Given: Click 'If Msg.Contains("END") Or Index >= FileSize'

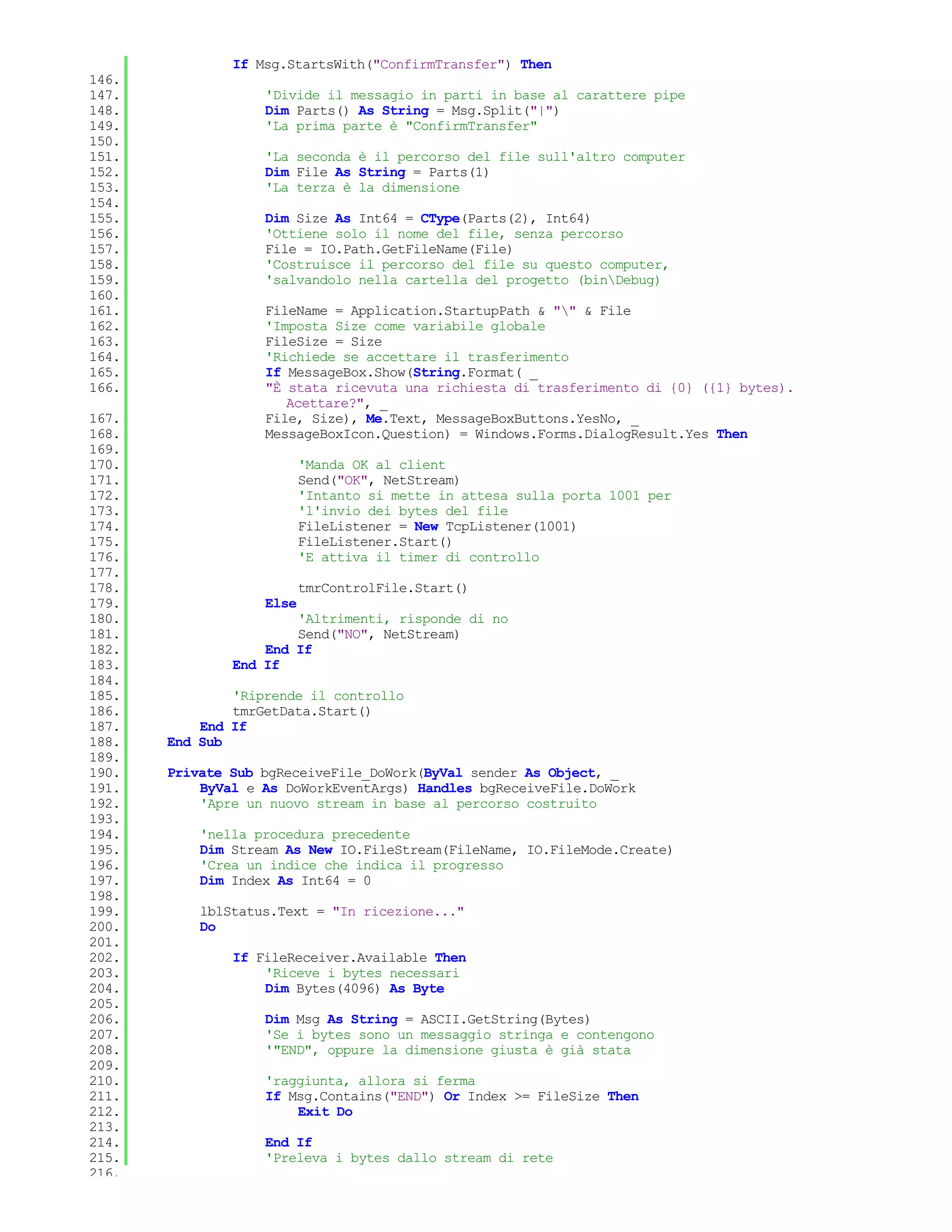Looking at the screenshot, I should (433, 1097).
